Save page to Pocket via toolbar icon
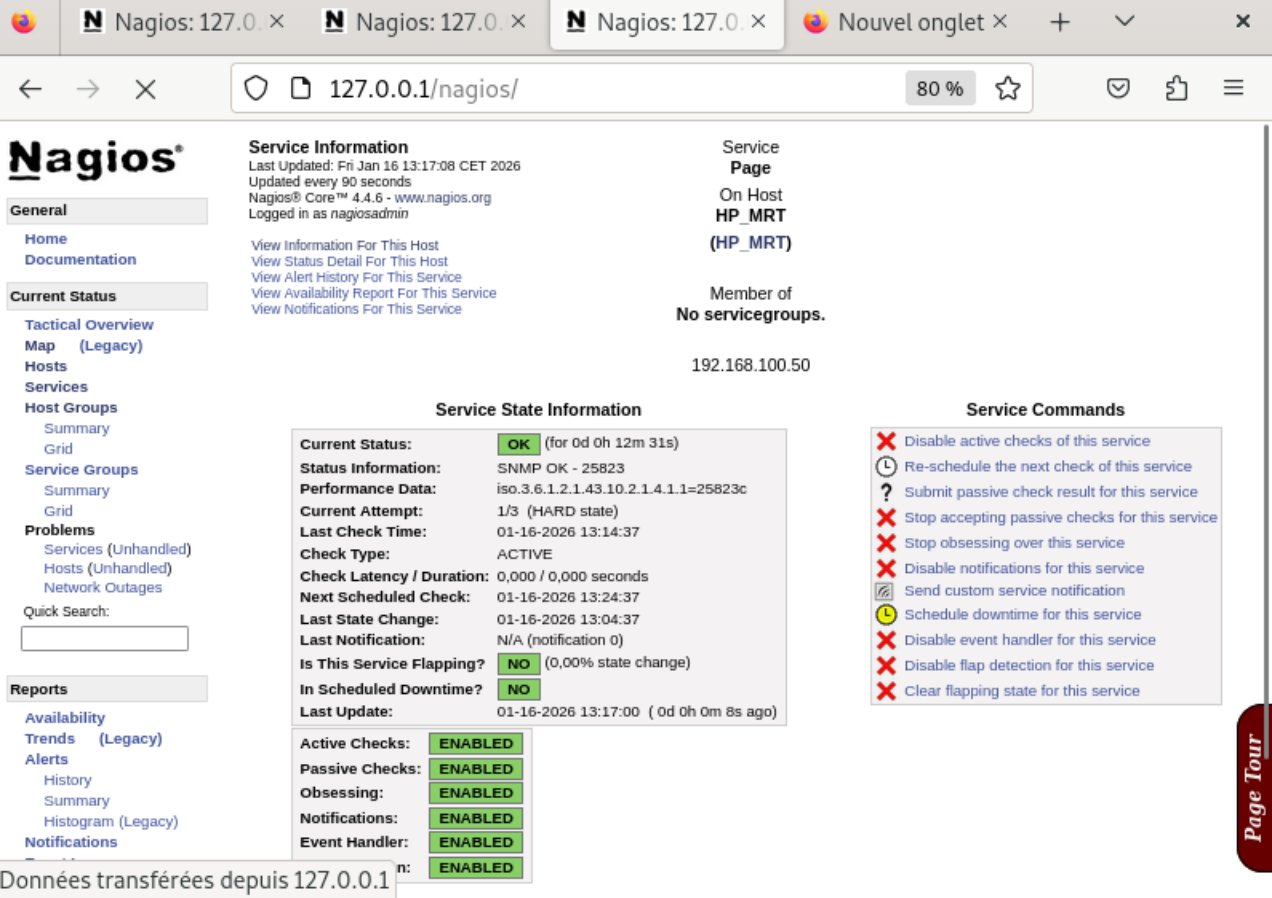The width and height of the screenshot is (1272, 898). tap(1118, 88)
